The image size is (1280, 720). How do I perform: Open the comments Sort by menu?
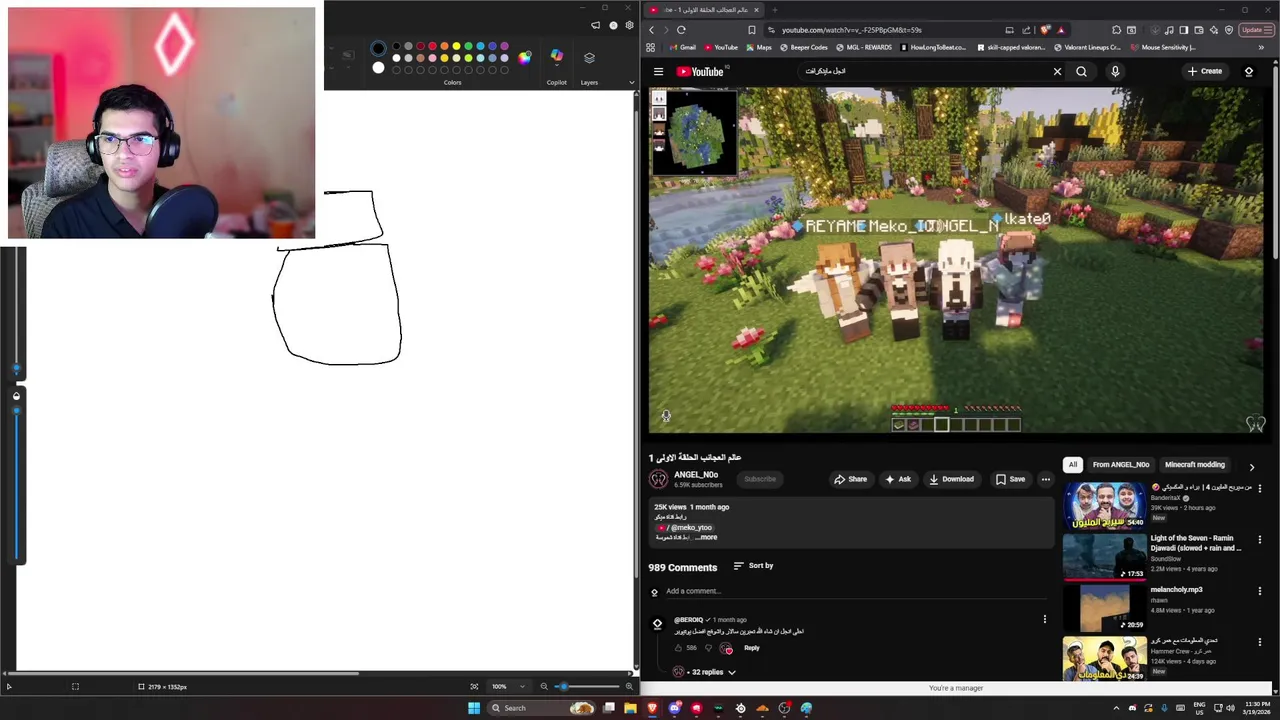tap(753, 566)
